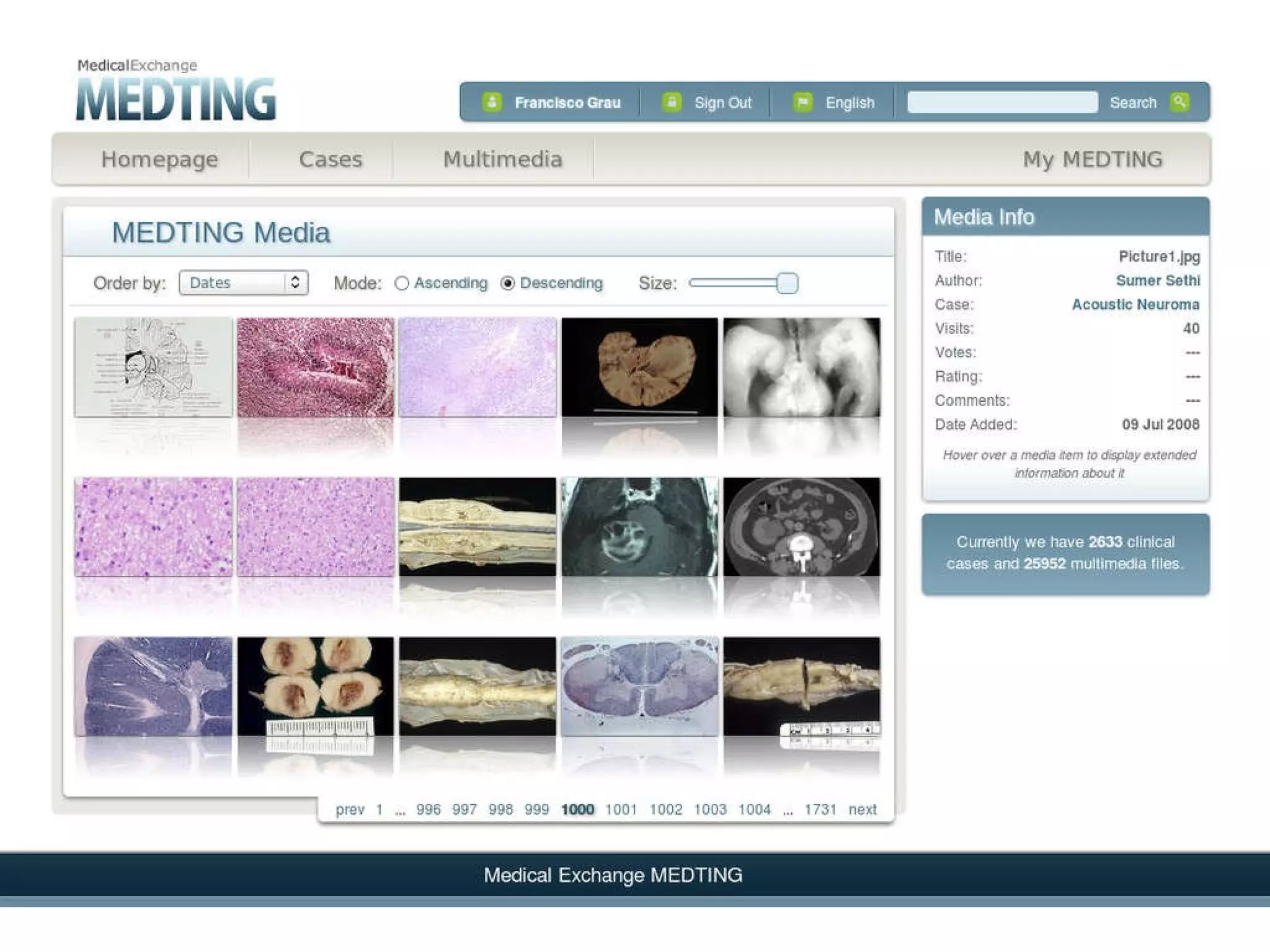Open the Acoustic Neuroma case link
Screen dimensions: 1270x952
coord(1135,304)
